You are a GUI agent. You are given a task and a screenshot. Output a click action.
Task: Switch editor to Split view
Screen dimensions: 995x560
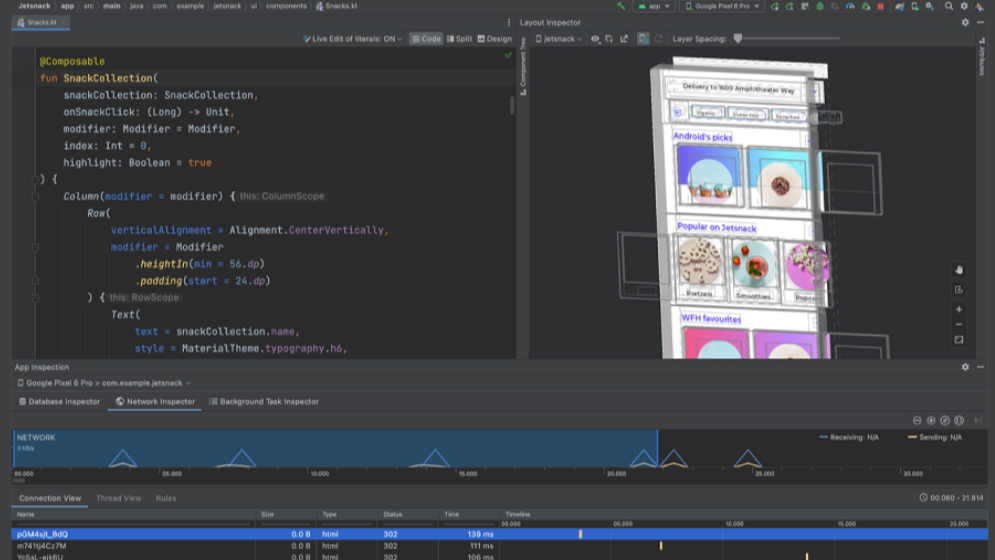click(459, 39)
